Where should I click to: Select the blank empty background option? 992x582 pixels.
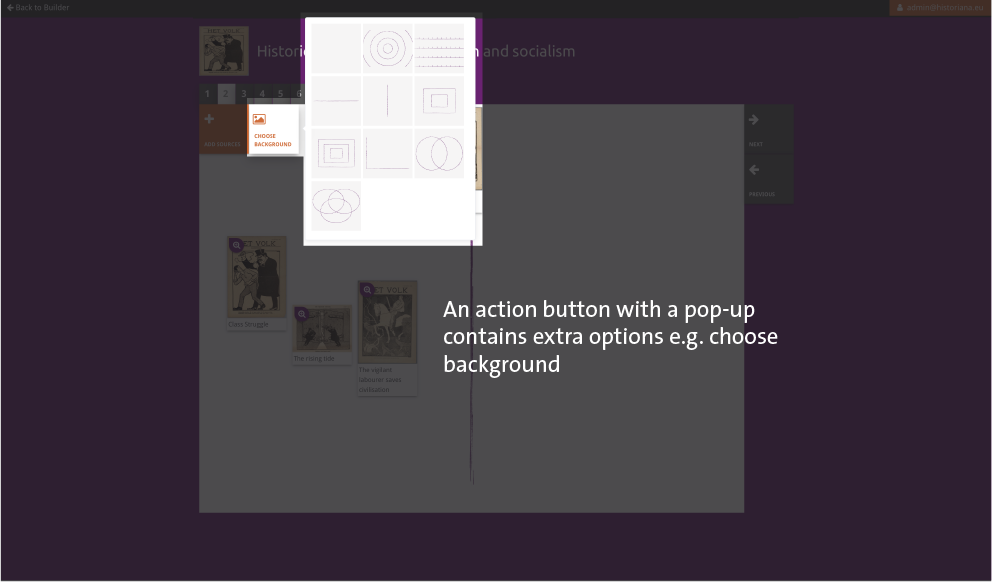coord(336,49)
